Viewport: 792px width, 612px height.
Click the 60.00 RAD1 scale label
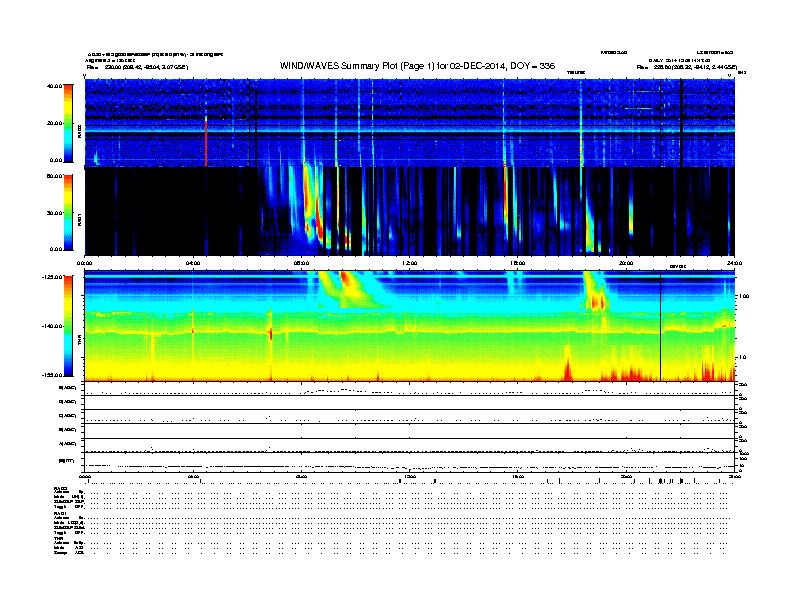pyautogui.click(x=54, y=176)
